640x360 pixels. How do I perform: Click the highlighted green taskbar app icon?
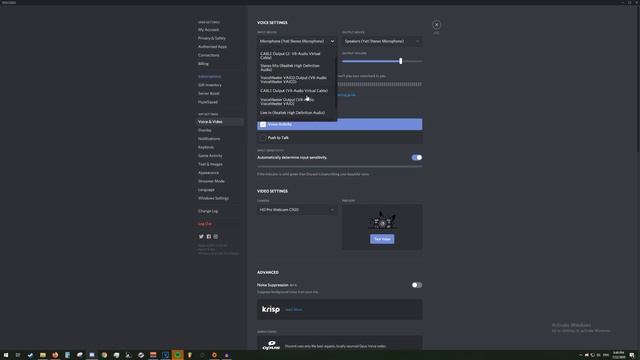pyautogui.click(x=178, y=355)
